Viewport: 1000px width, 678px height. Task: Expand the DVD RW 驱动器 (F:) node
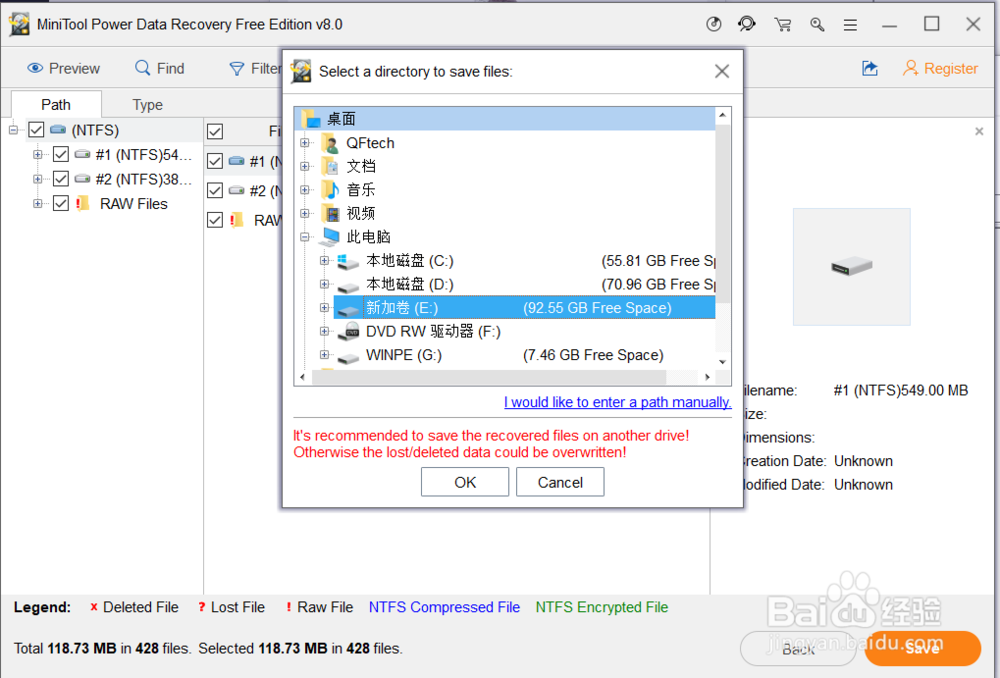(x=325, y=332)
